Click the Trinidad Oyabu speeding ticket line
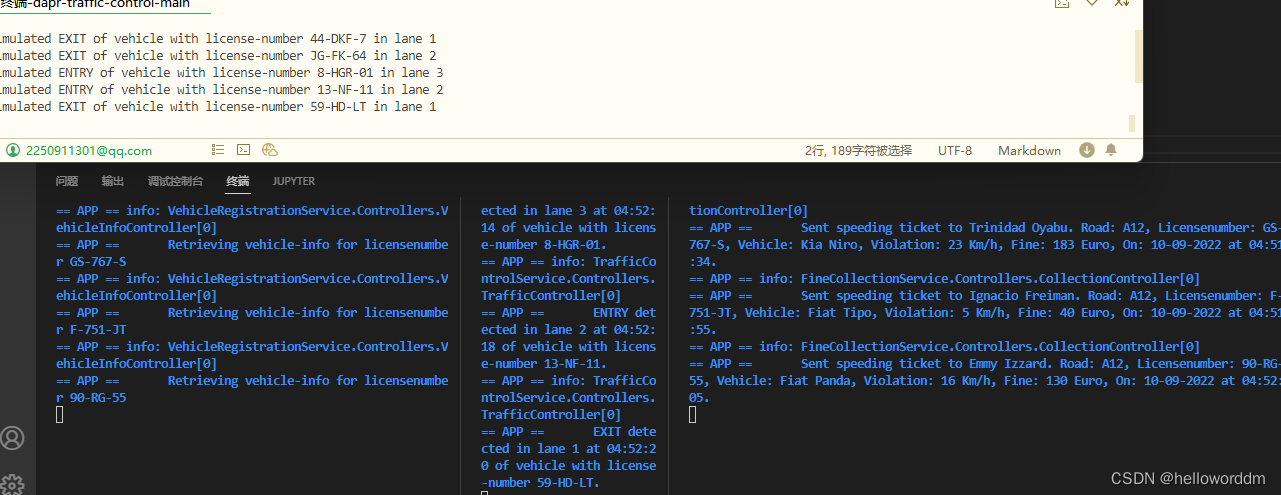Image resolution: width=1281 pixels, height=495 pixels. click(x=985, y=228)
